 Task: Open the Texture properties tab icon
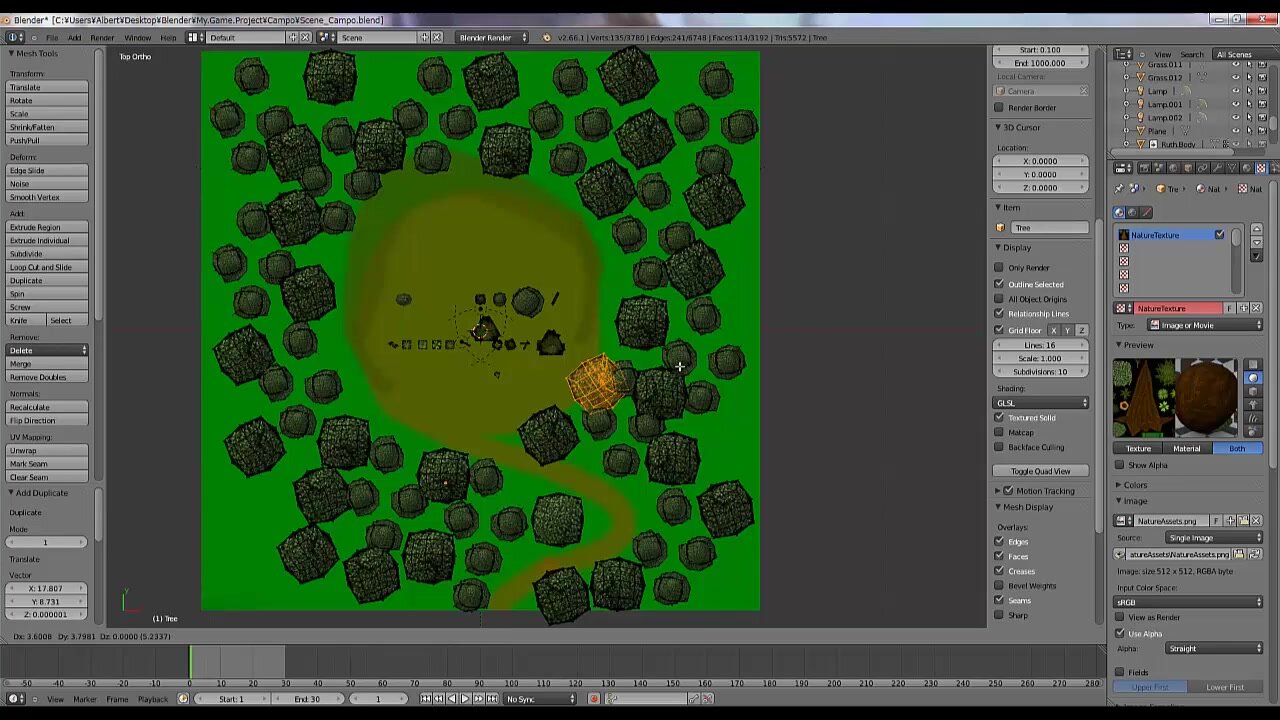tap(1261, 168)
